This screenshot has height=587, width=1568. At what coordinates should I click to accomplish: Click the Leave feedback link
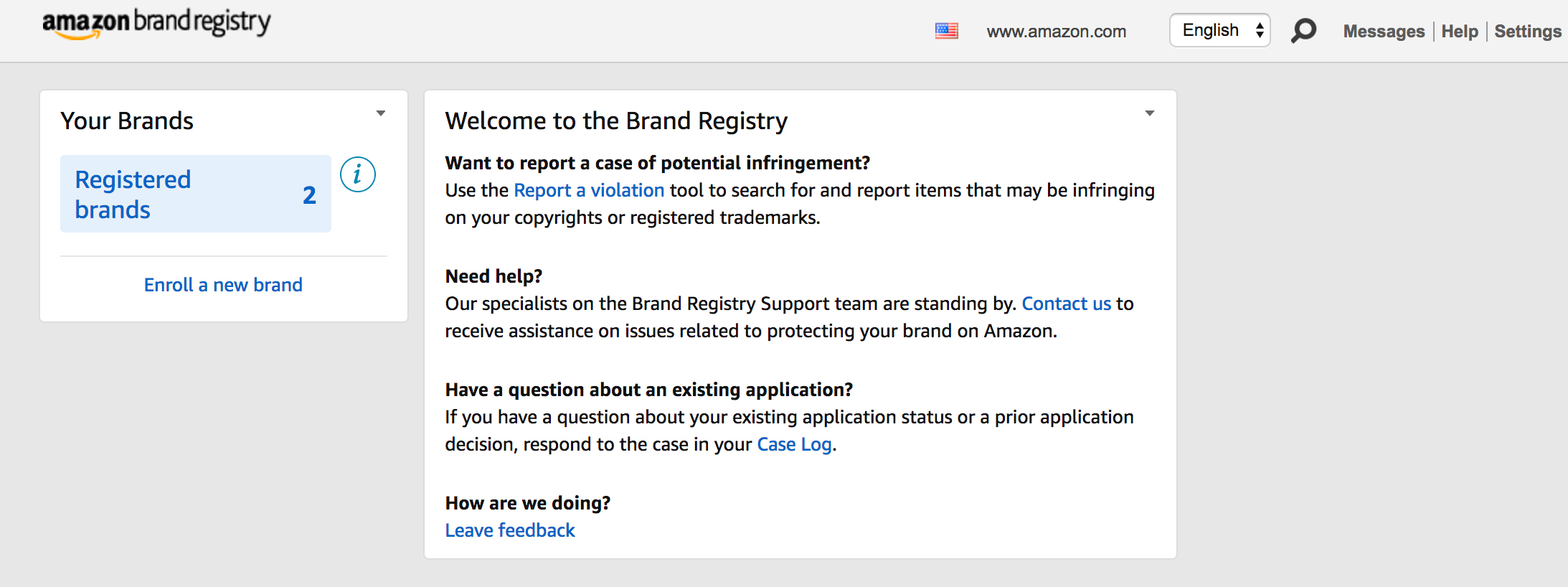(x=510, y=530)
